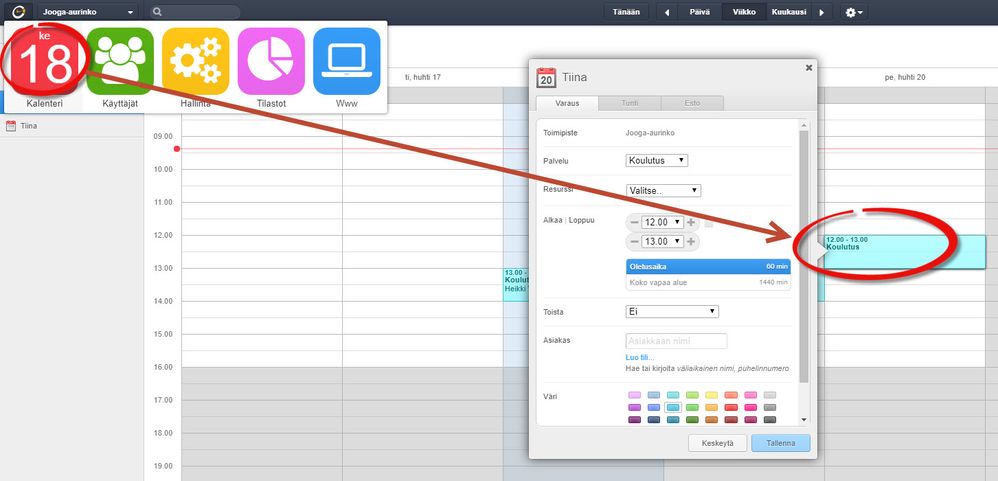Pick the light pink color swatch

635,395
